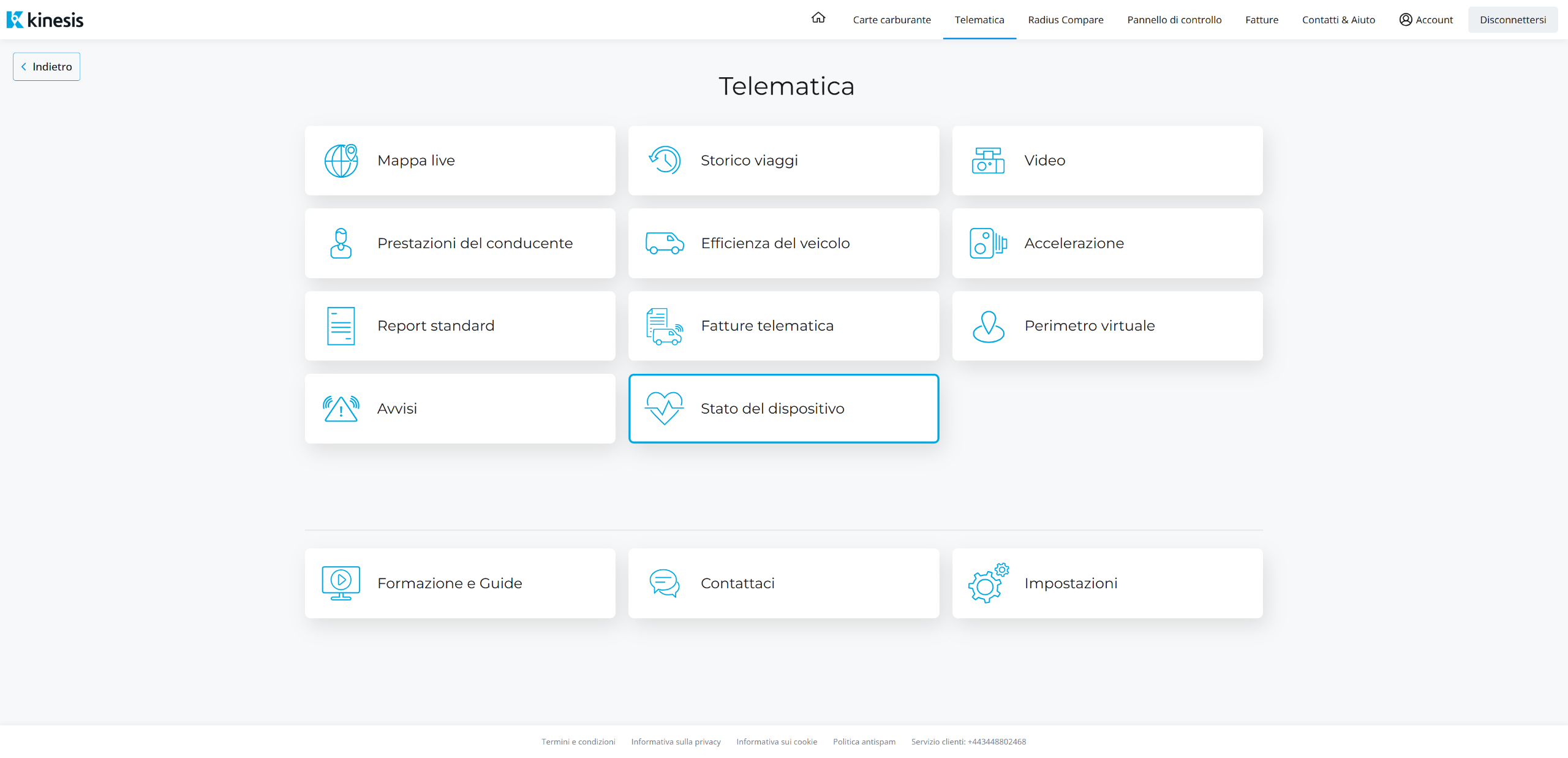
Task: Open the Informativa sulla privacy link
Action: point(676,741)
